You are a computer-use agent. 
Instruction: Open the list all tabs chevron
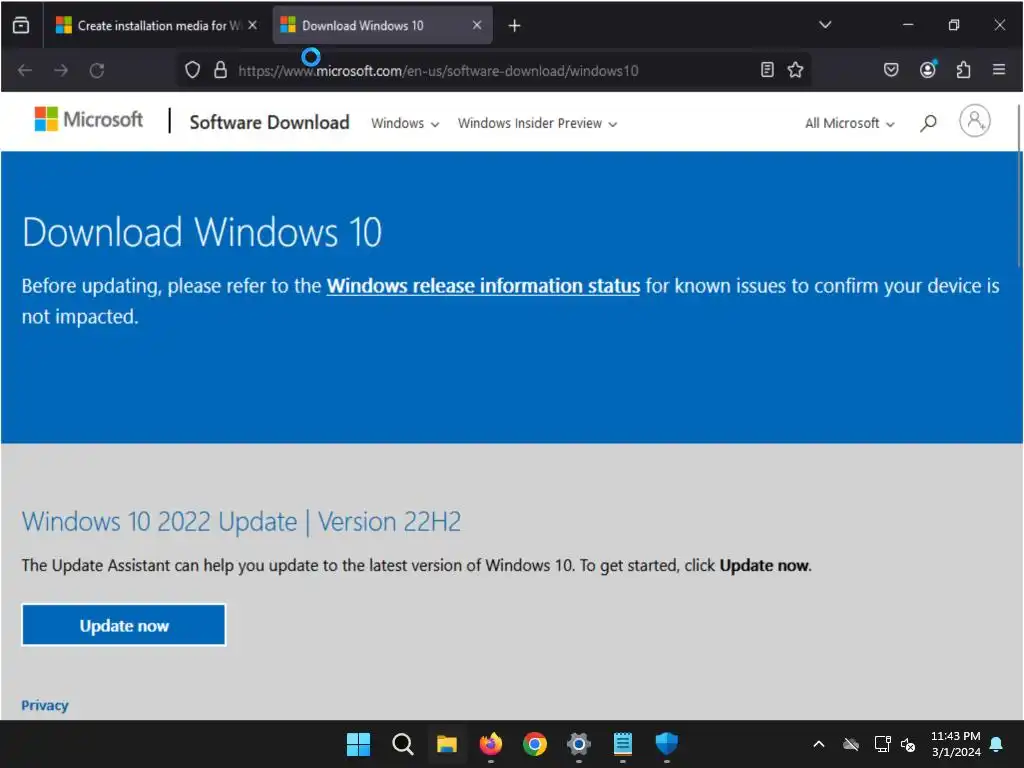coord(825,25)
